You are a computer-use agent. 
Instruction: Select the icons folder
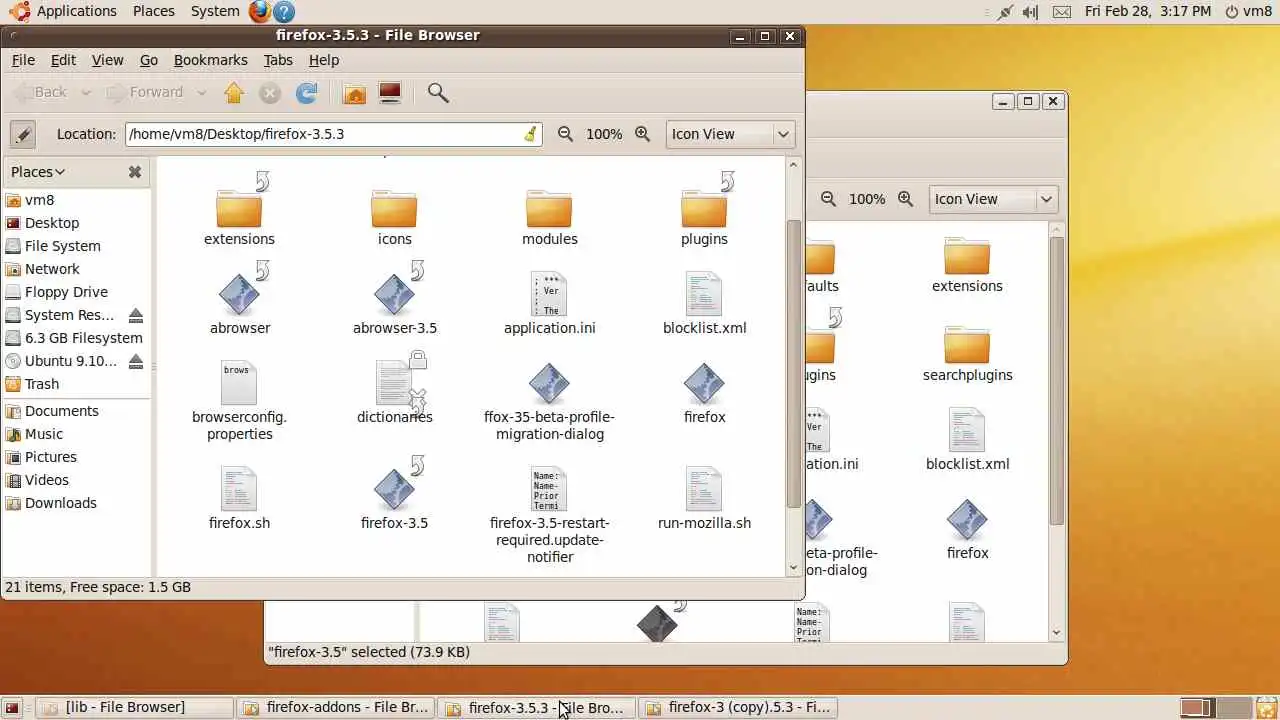pyautogui.click(x=394, y=209)
